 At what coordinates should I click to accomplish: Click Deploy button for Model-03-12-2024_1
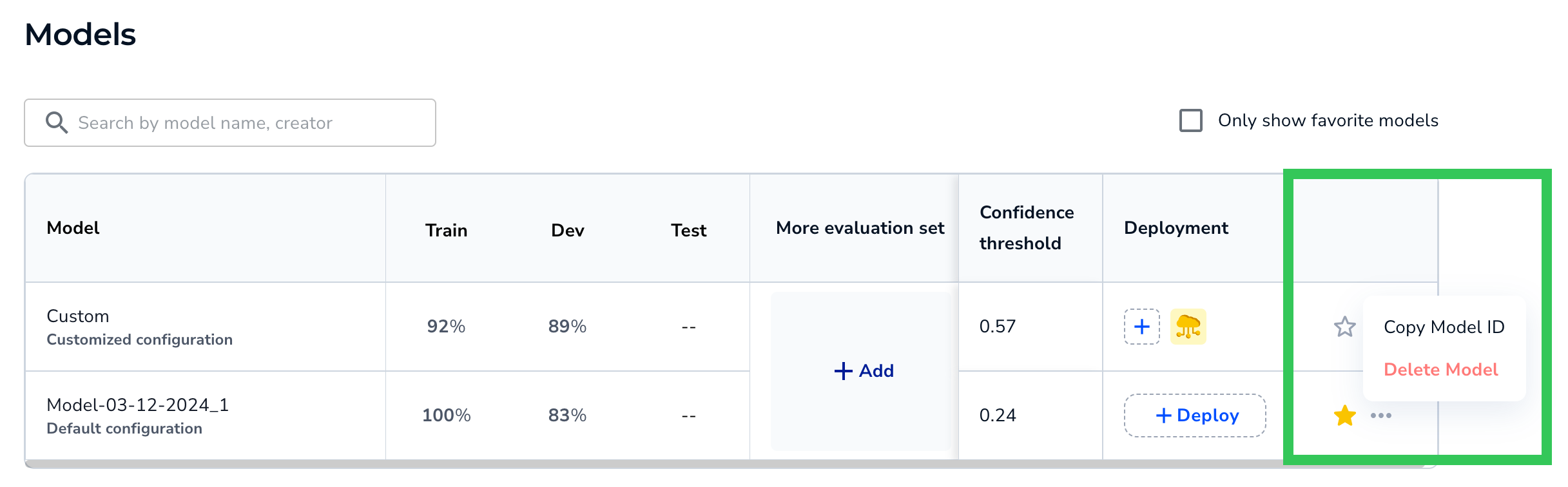(1195, 415)
